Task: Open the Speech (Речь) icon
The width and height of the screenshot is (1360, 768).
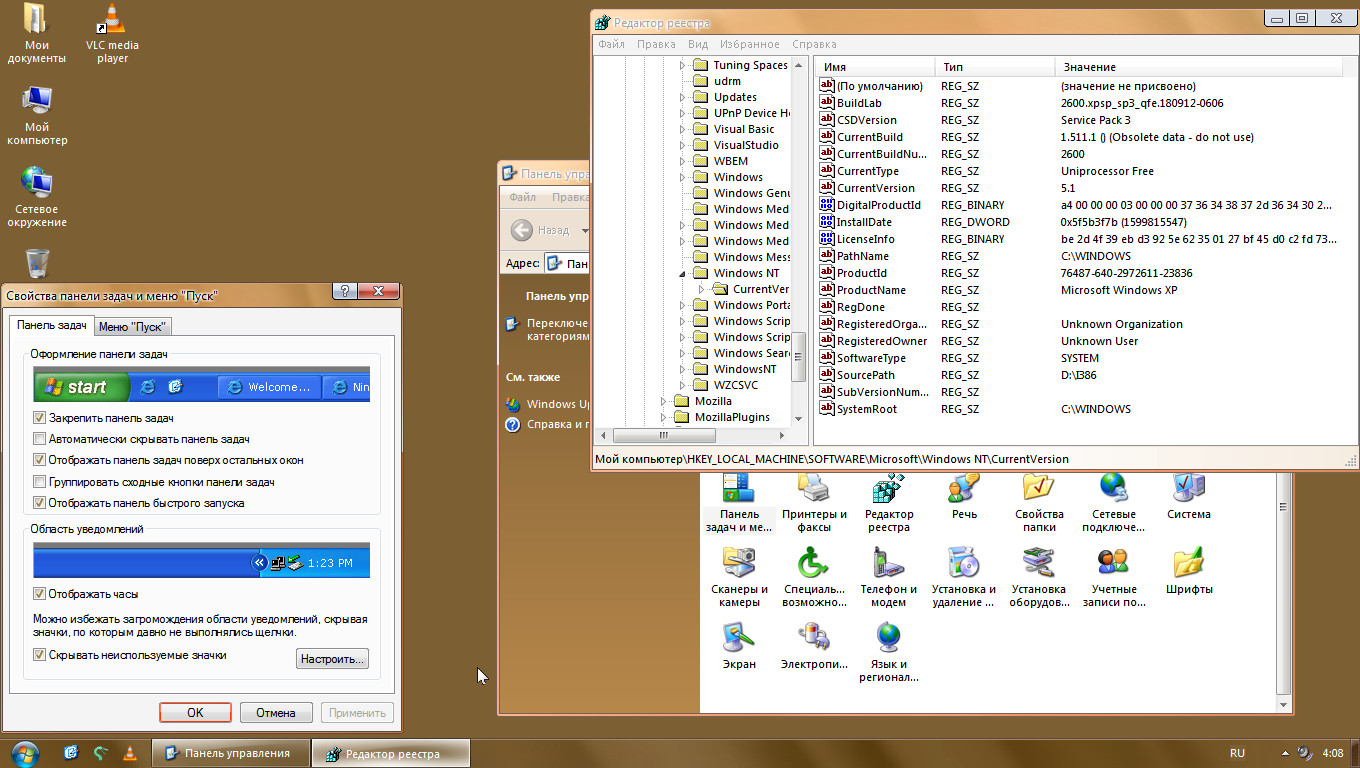Action: 964,495
